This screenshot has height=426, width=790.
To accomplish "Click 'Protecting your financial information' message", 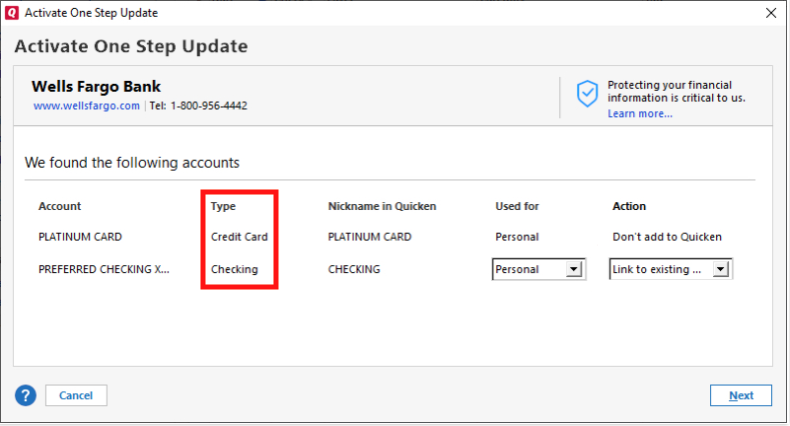I will pos(676,91).
